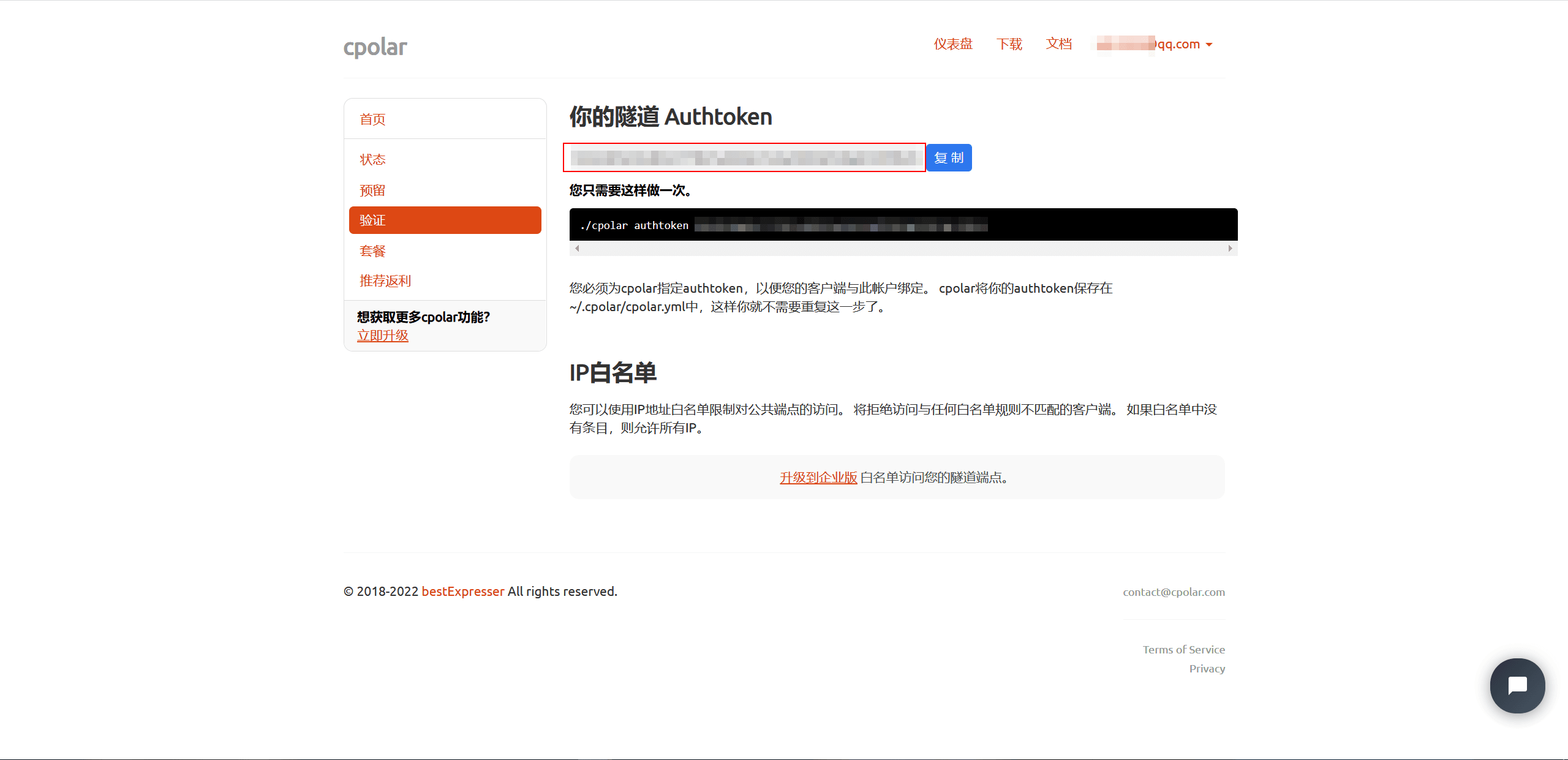
Task: Click the Authtoken input field
Action: click(744, 157)
